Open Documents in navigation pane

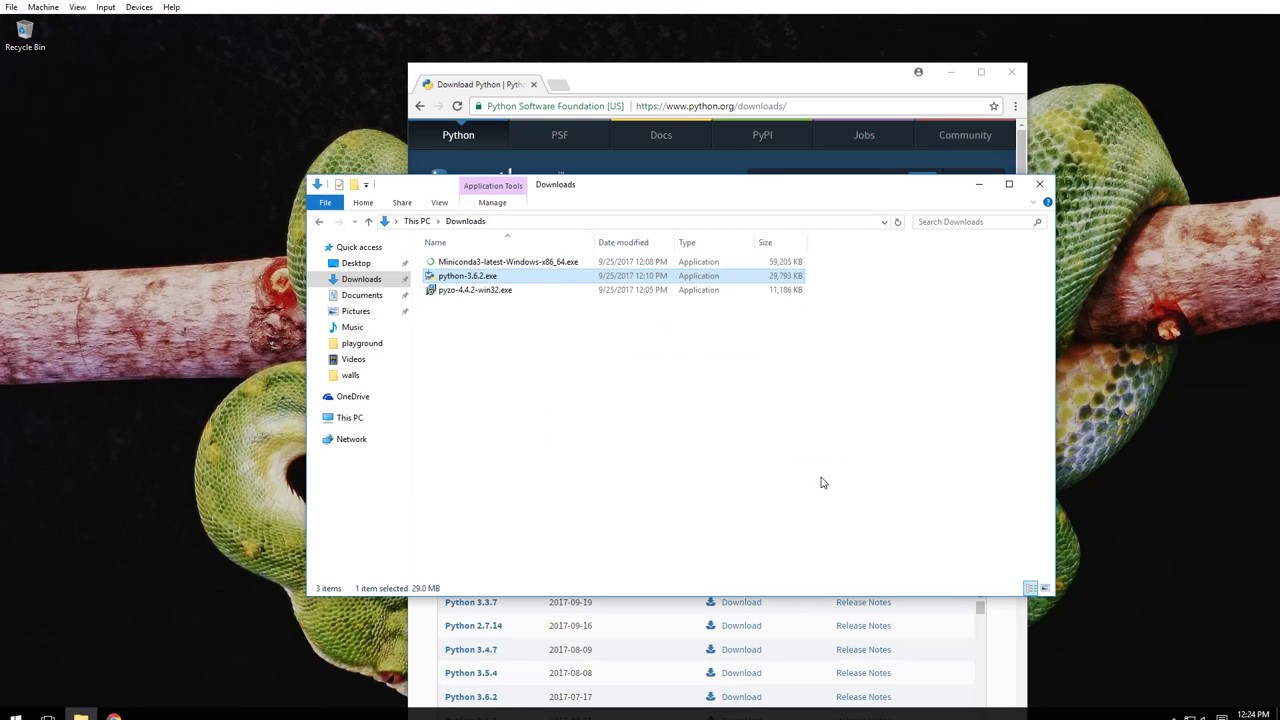pyautogui.click(x=362, y=295)
